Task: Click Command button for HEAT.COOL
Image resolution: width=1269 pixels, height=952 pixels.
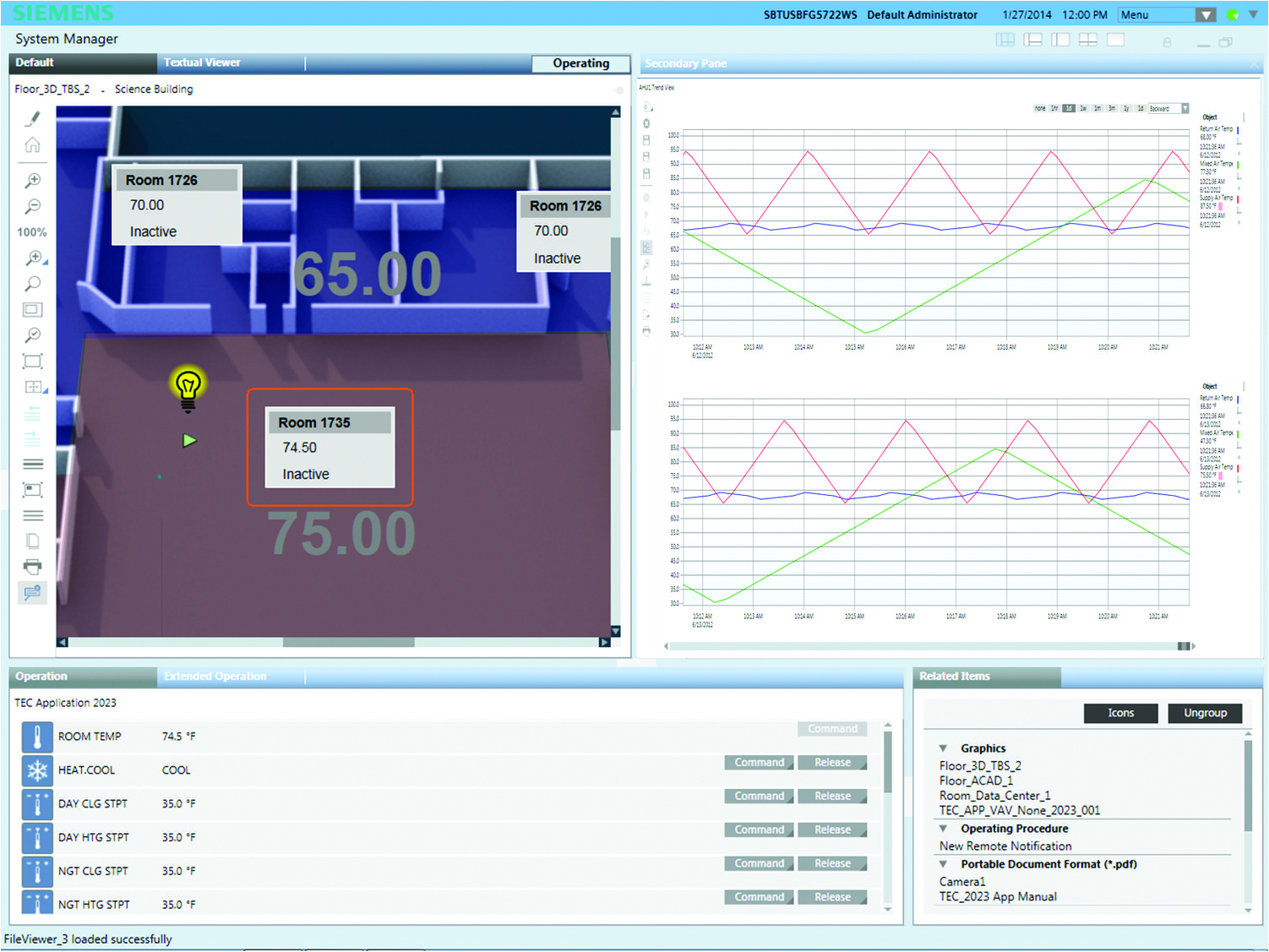Action: (759, 763)
